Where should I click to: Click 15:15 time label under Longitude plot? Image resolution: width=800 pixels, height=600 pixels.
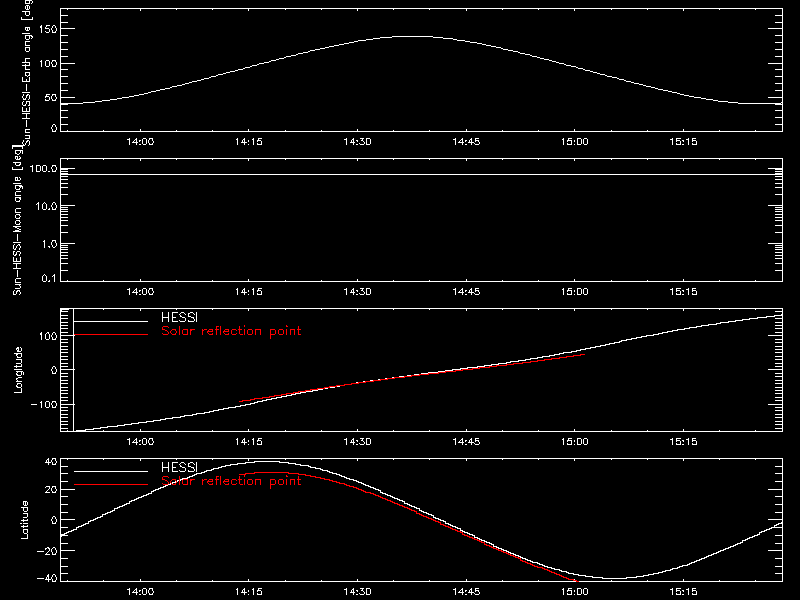[683, 442]
